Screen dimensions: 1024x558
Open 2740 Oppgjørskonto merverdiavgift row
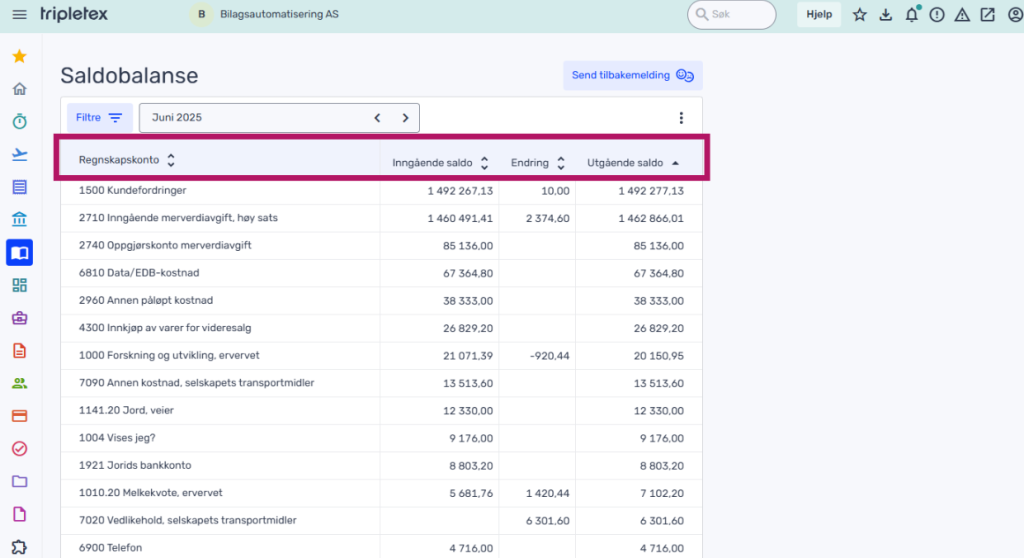[x=381, y=246]
